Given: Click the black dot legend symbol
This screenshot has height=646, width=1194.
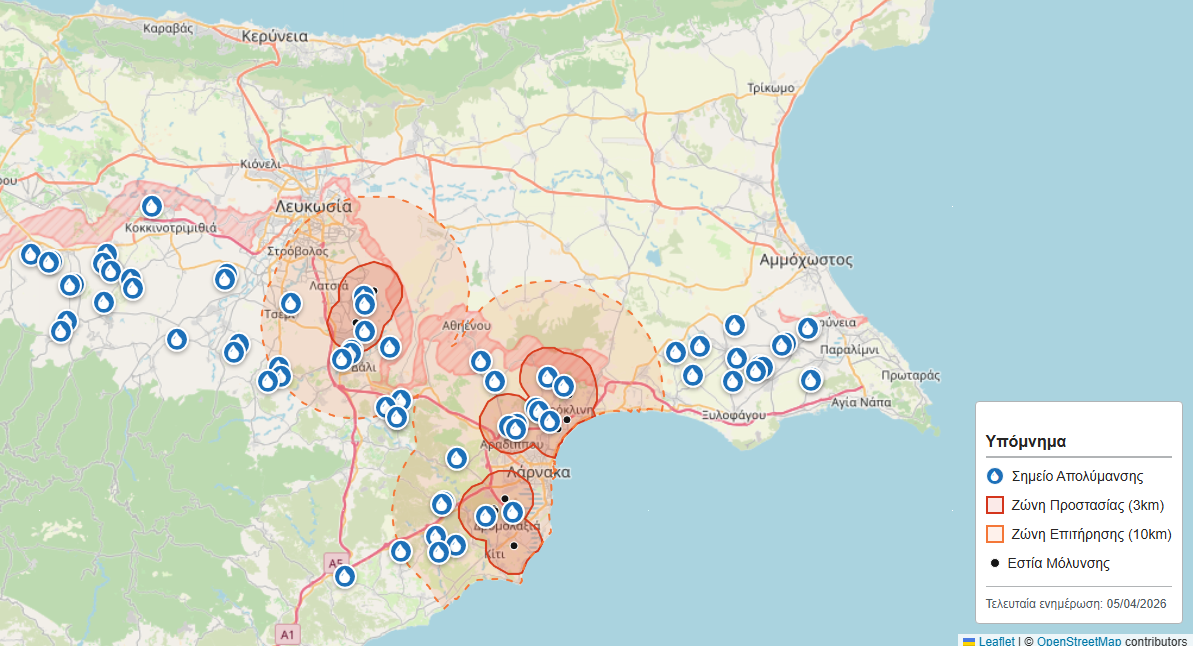Looking at the screenshot, I should coord(994,563).
